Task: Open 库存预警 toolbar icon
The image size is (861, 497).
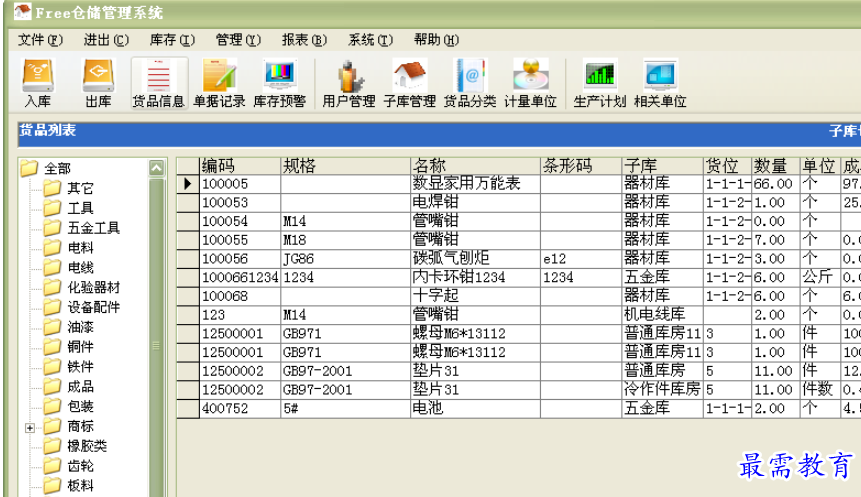Action: coord(279,82)
